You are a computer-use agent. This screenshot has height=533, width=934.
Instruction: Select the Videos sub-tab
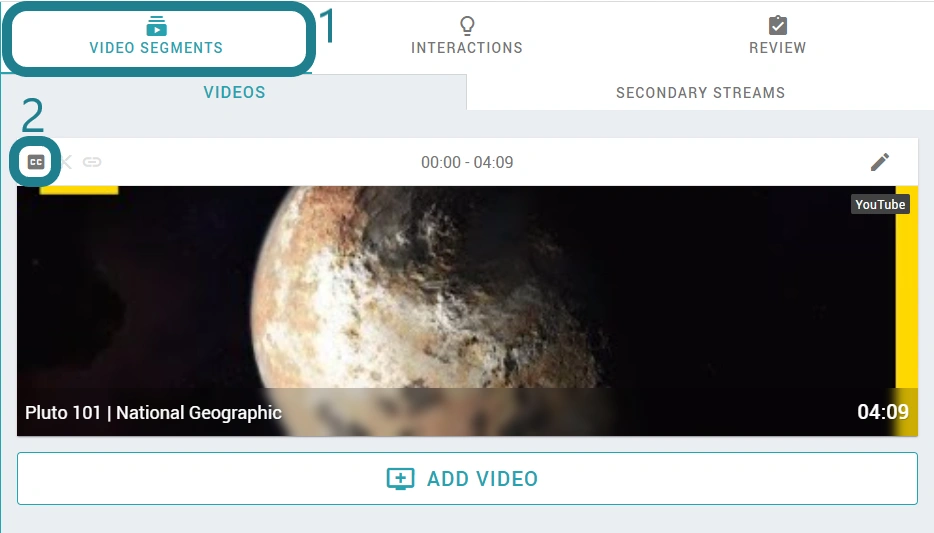click(x=234, y=92)
